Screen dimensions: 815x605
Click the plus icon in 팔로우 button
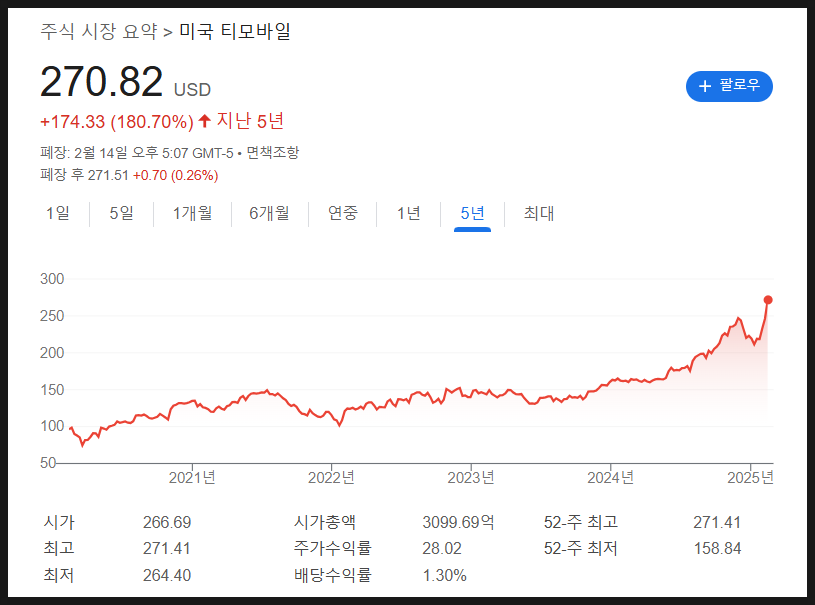point(704,86)
